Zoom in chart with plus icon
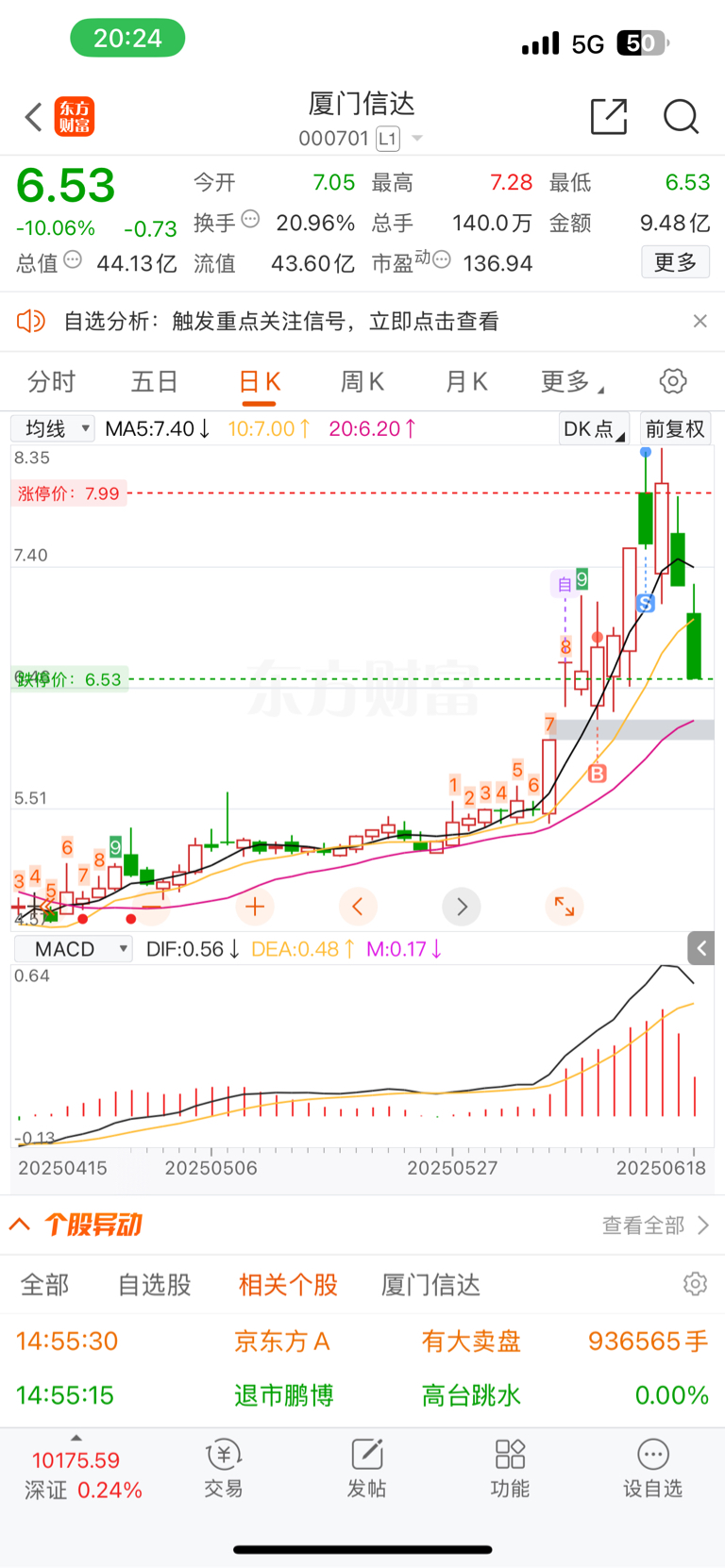Screen dimensions: 725x1568 point(254,907)
